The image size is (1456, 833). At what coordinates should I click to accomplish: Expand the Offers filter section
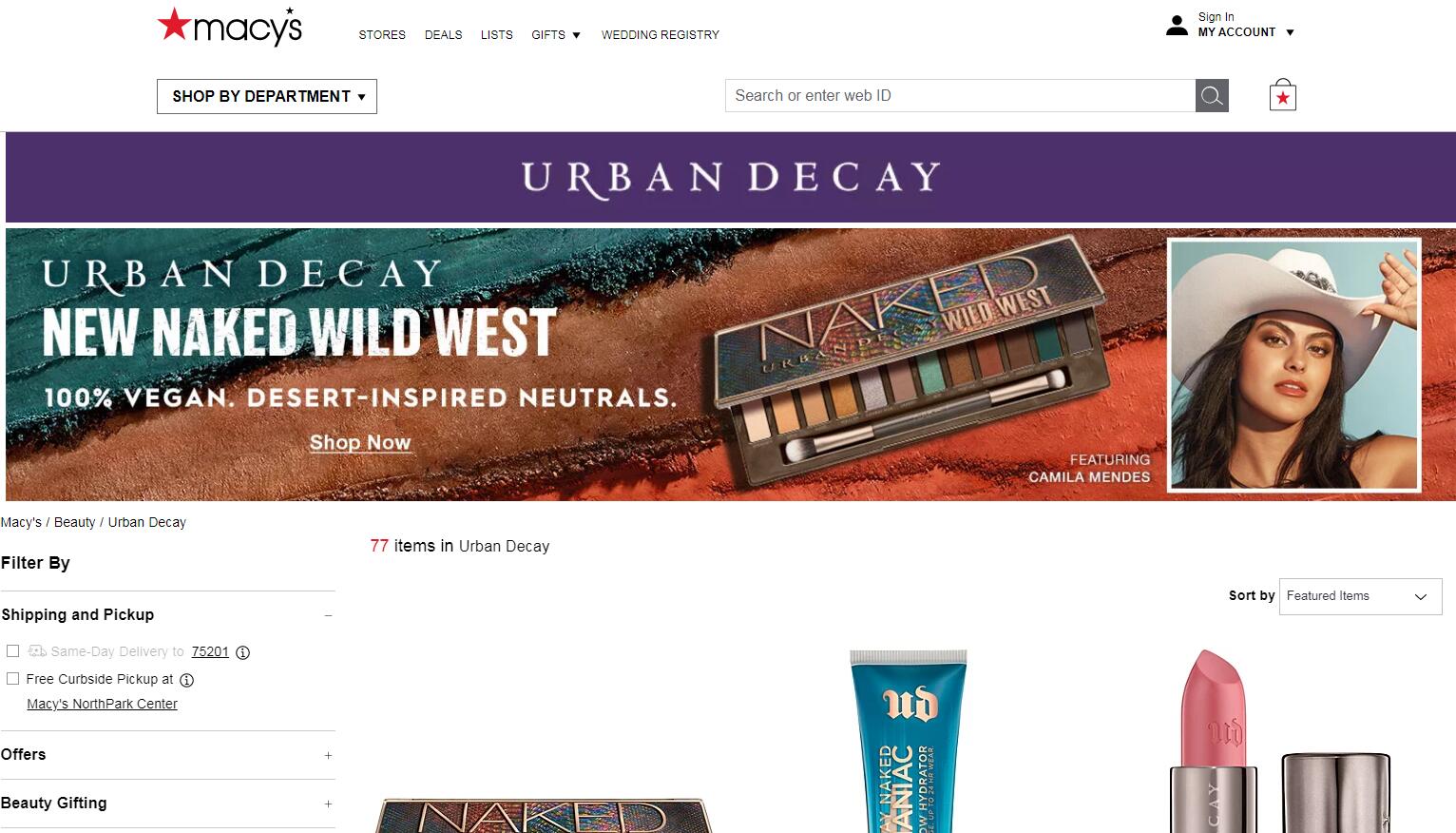(168, 755)
